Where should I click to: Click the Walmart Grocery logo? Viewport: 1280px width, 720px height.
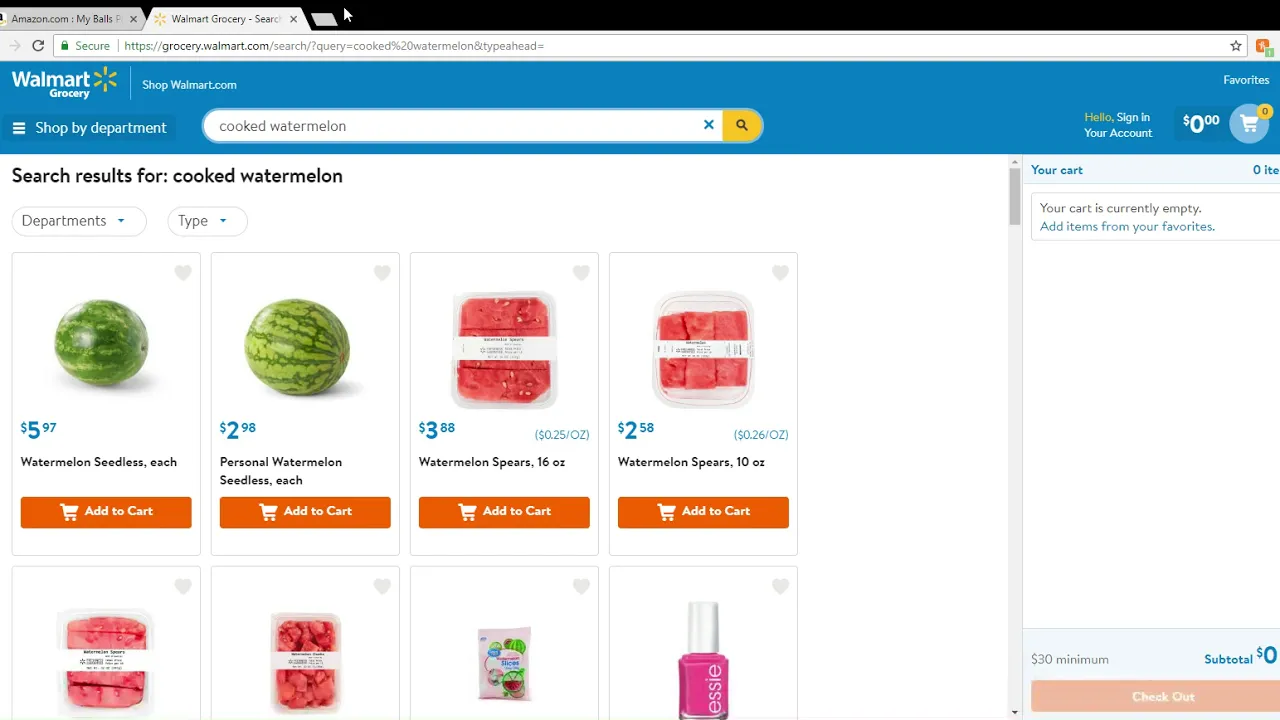click(64, 84)
